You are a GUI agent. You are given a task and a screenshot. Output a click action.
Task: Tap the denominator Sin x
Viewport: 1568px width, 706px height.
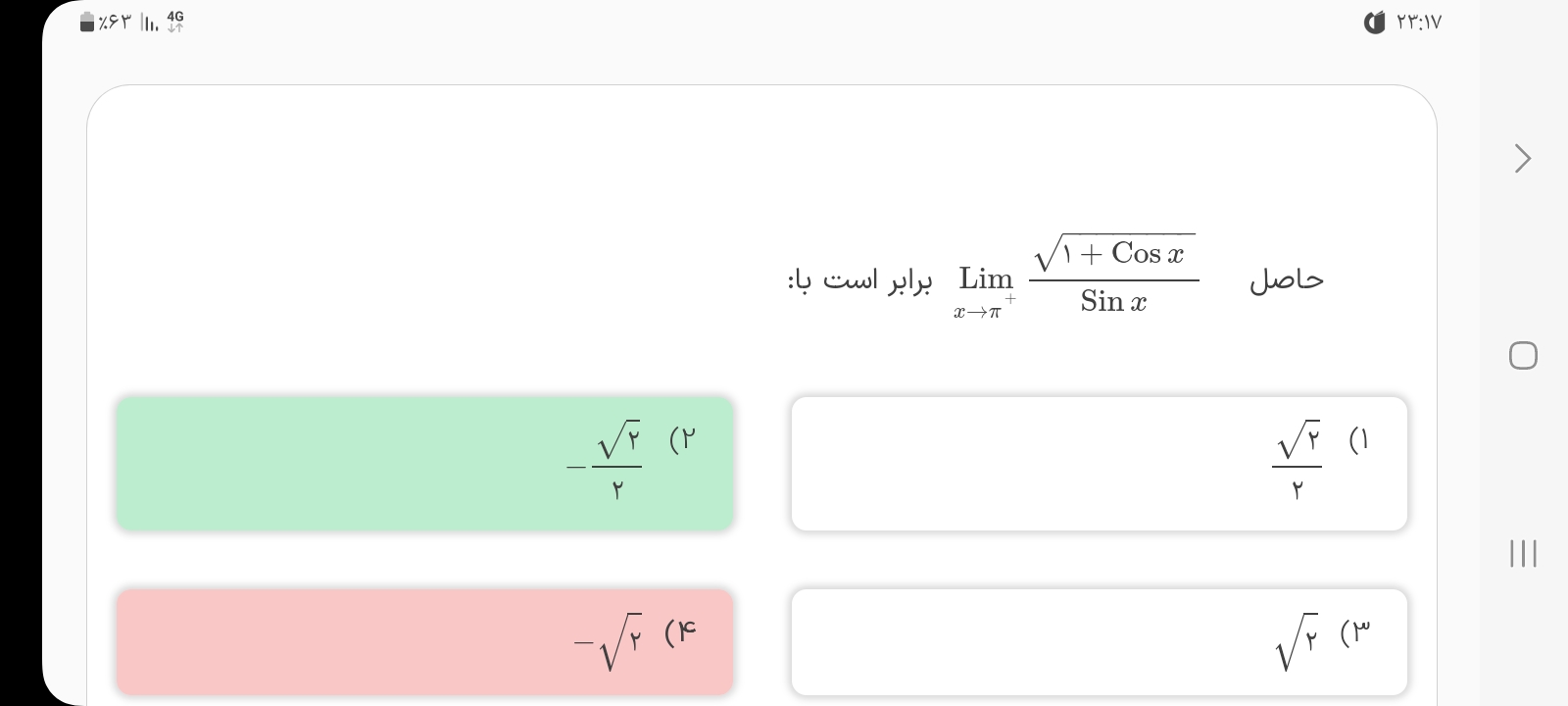point(1113,302)
